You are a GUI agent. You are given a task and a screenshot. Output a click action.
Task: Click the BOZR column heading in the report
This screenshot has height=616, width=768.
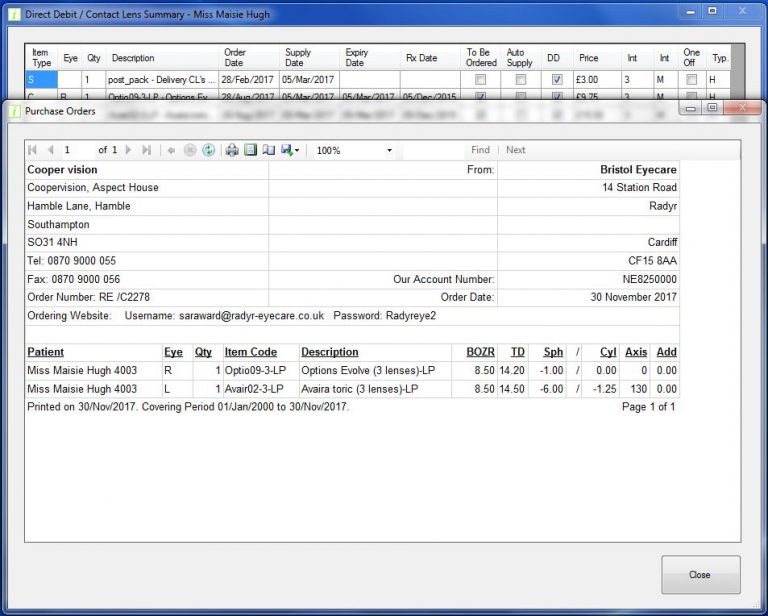(x=480, y=352)
